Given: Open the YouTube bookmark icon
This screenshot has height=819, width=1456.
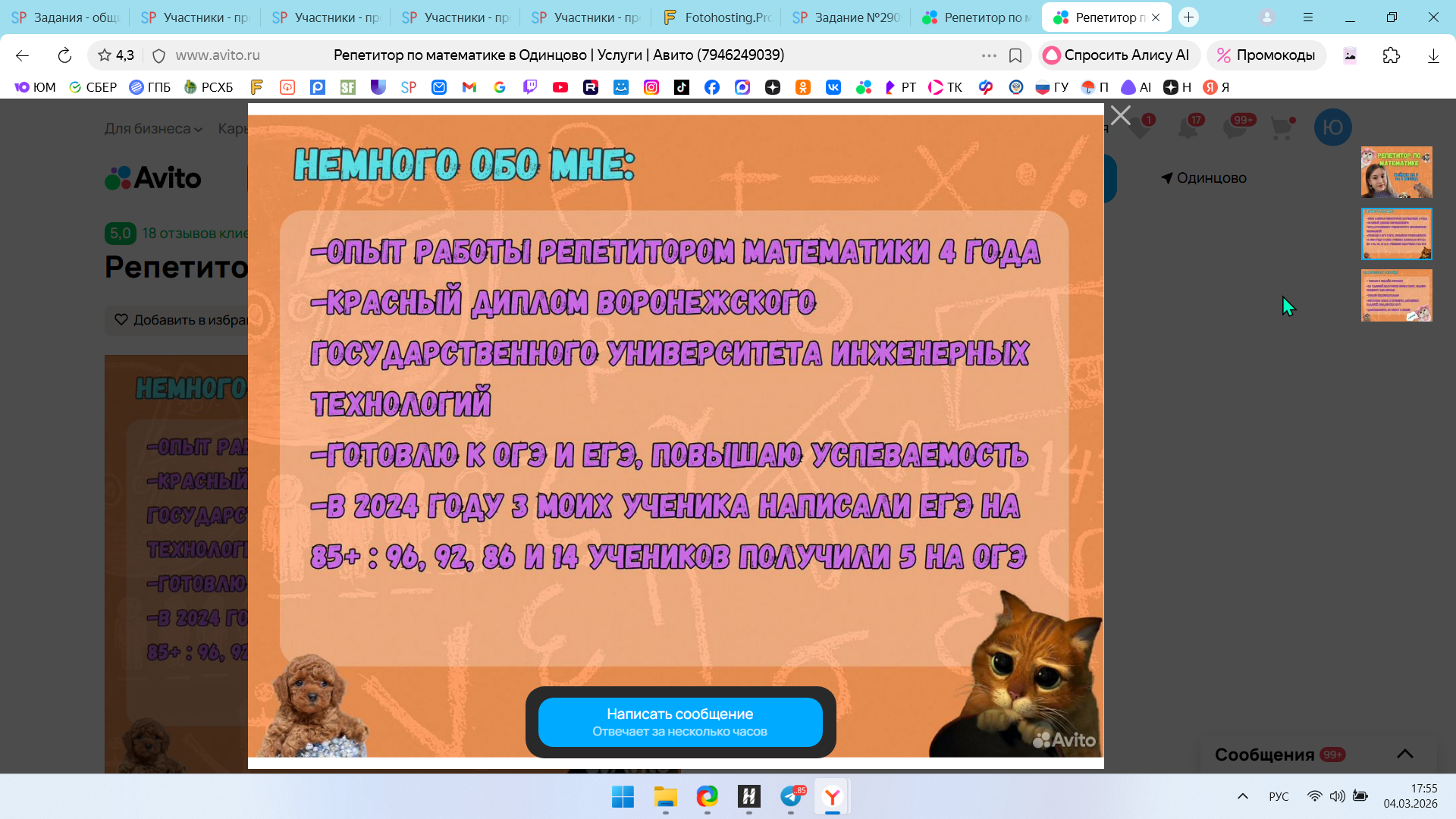Looking at the screenshot, I should (560, 87).
